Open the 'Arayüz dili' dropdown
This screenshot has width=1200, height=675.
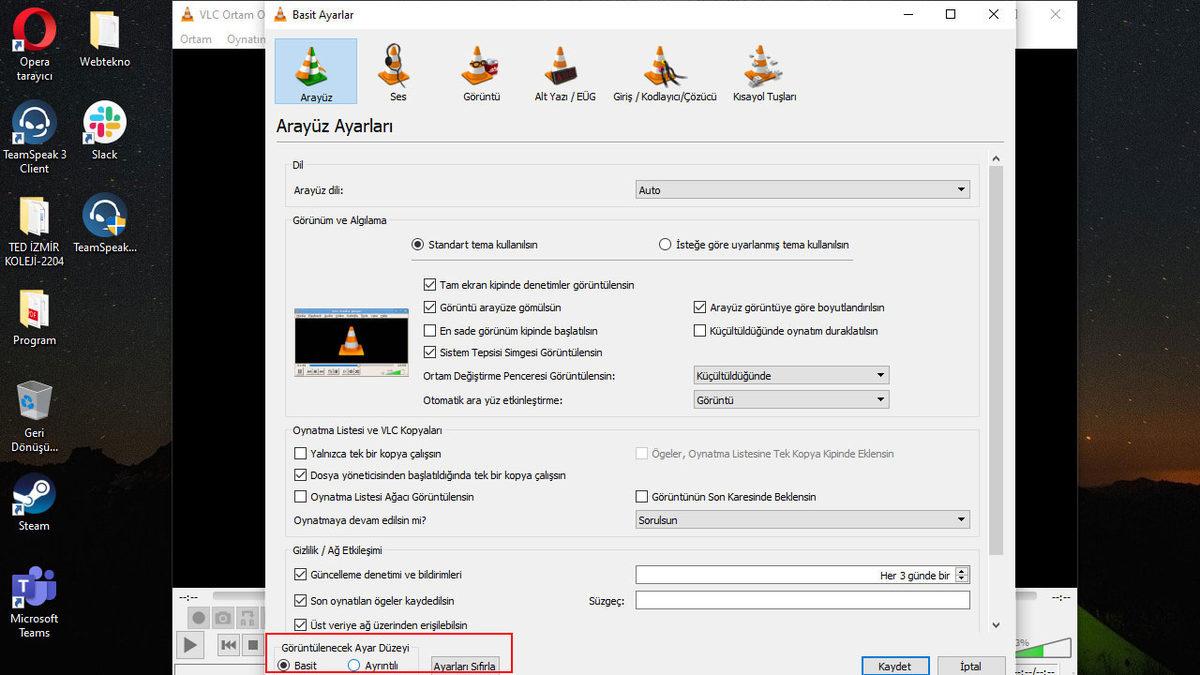800,189
